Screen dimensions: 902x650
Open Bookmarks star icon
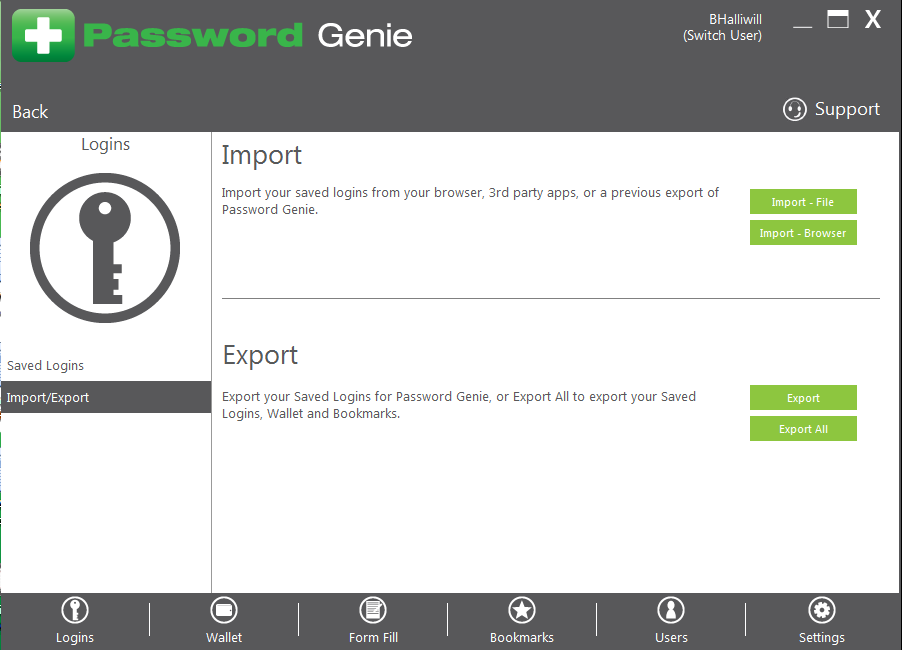[522, 610]
